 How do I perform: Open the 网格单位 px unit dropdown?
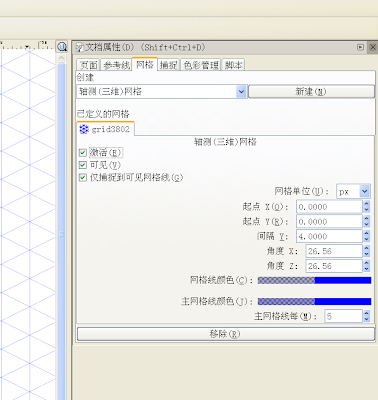pos(353,192)
